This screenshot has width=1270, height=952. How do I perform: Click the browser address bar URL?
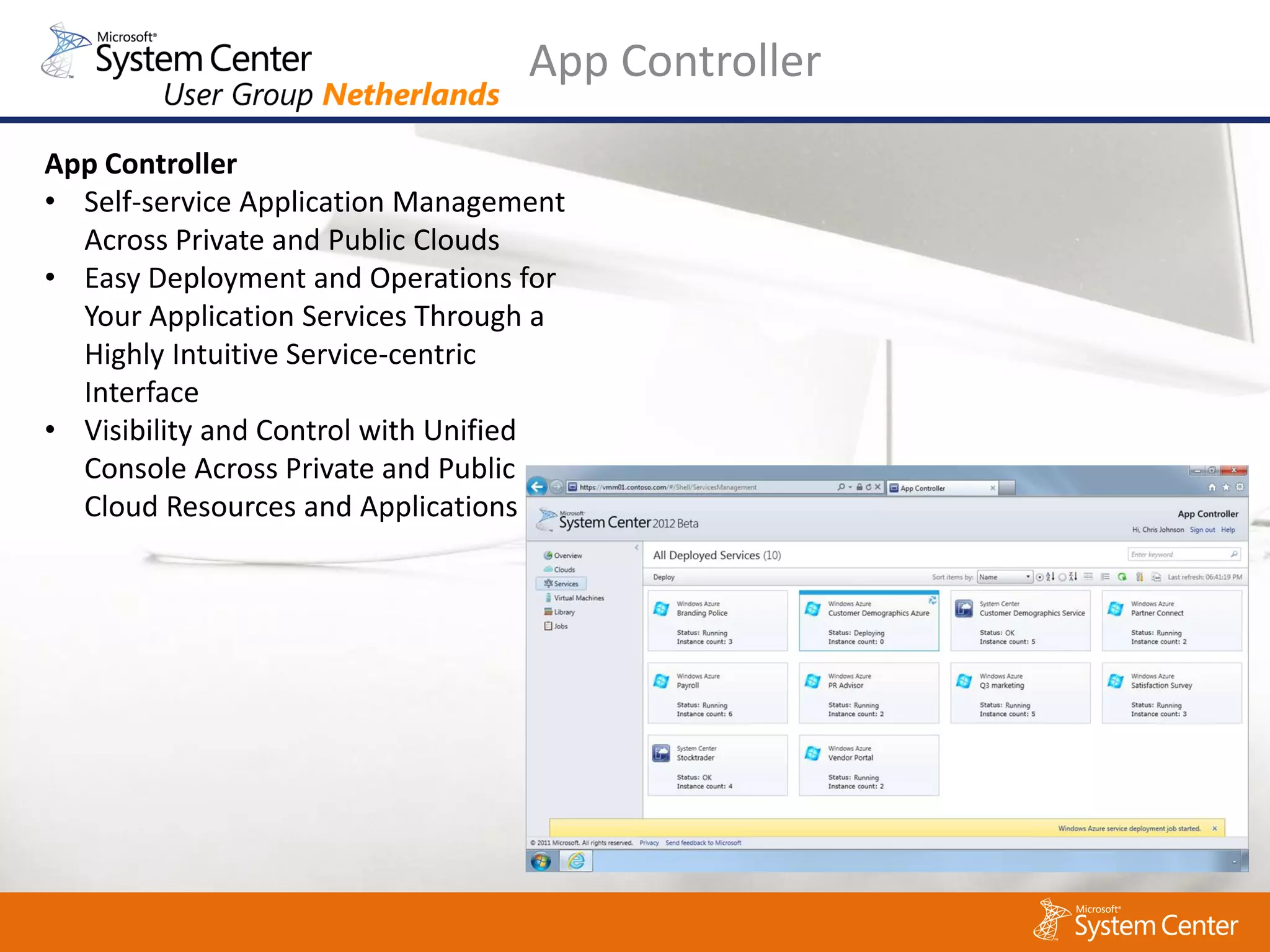[668, 487]
